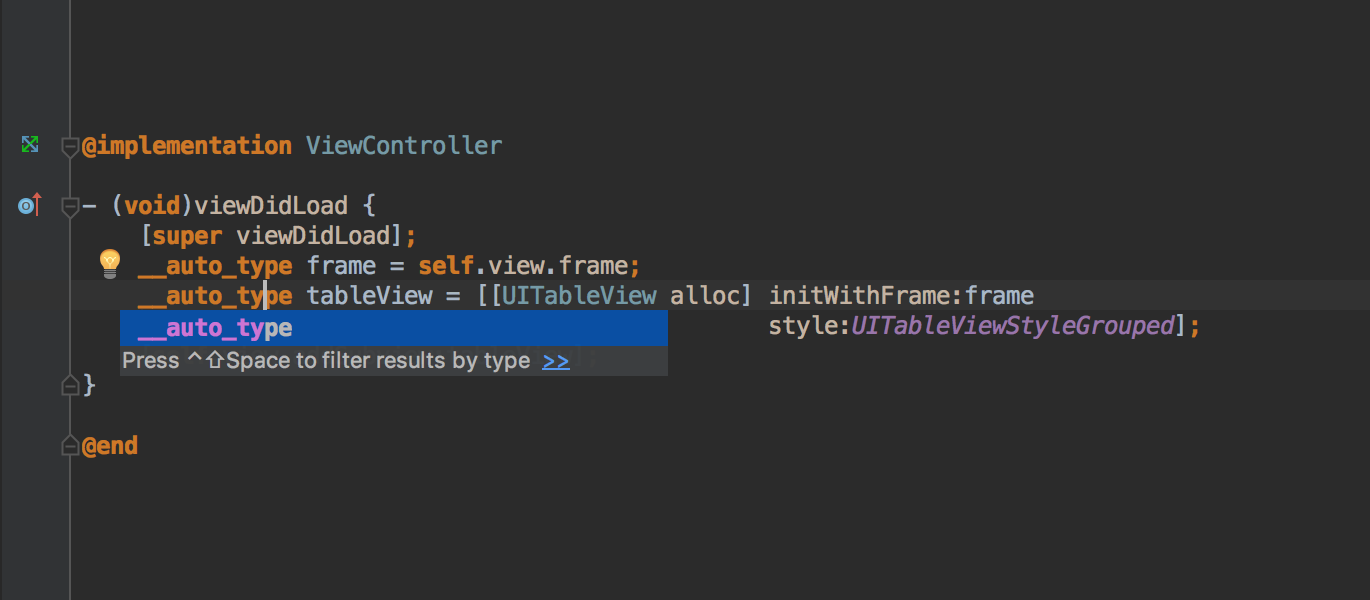Screen dimensions: 1370x600
Task: Collapse the @implementation ViewController code block
Action: 70,147
